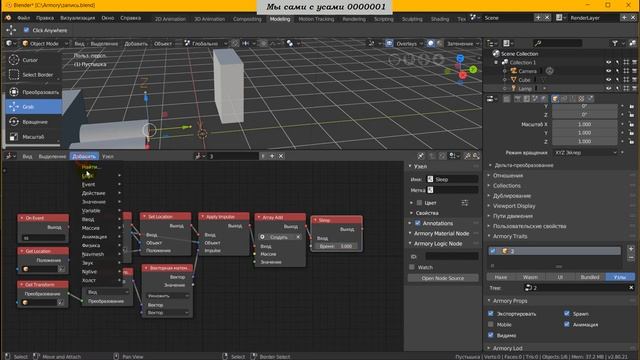Enable the Mobile checkbox
Viewport: 640px width, 360px height.
491,324
